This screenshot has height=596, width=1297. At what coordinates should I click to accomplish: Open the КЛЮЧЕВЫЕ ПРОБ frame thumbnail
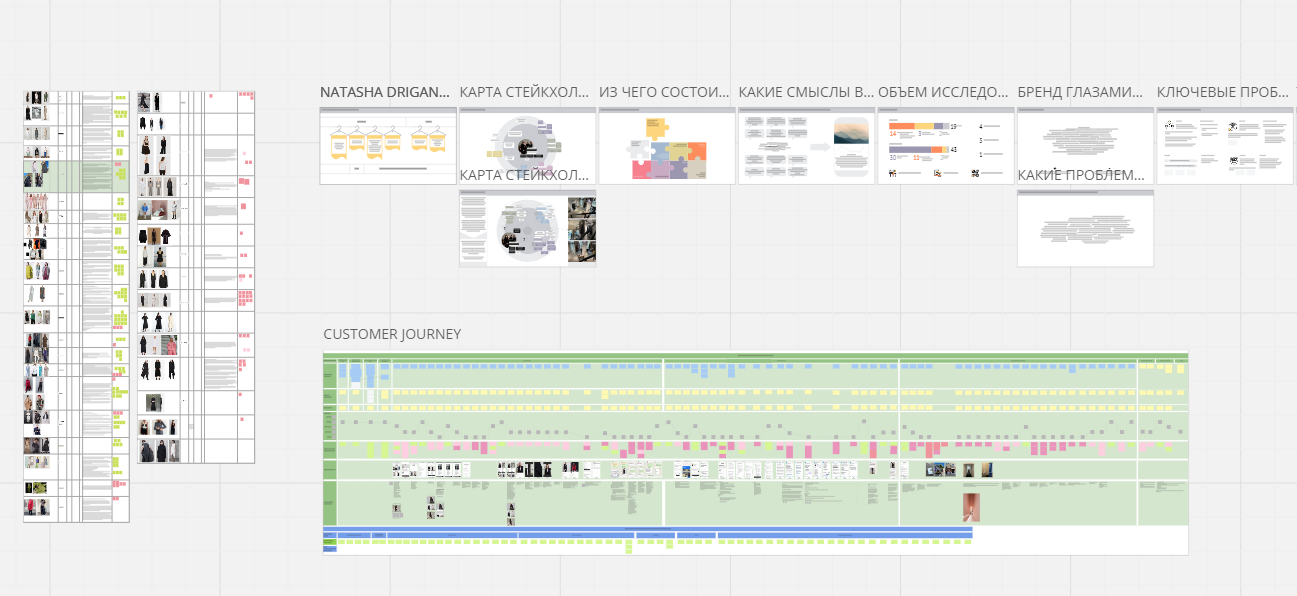point(1225,146)
